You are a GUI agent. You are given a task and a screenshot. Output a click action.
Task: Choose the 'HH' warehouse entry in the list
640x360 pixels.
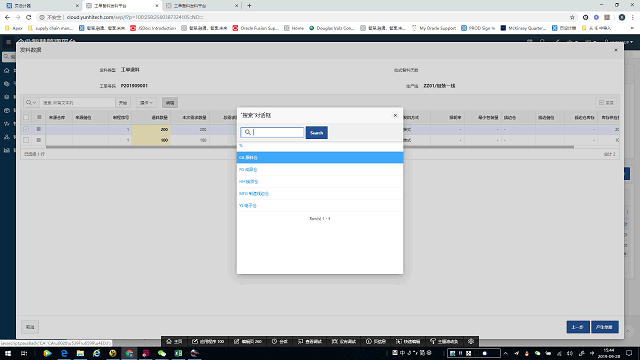(x=320, y=182)
